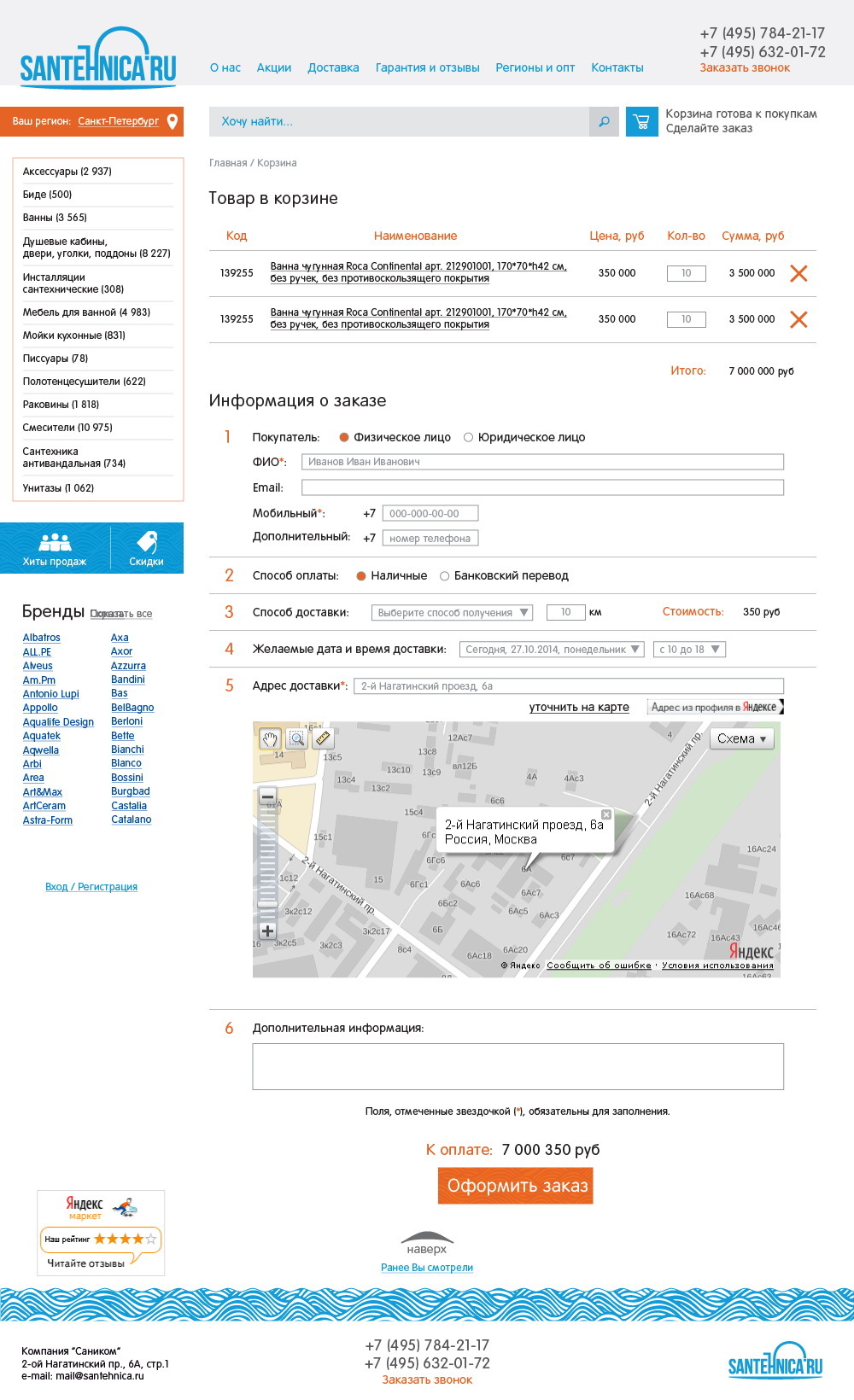Click the Santehnica.ru logo in the header
This screenshot has width=854, height=1400.
pyautogui.click(x=98, y=58)
